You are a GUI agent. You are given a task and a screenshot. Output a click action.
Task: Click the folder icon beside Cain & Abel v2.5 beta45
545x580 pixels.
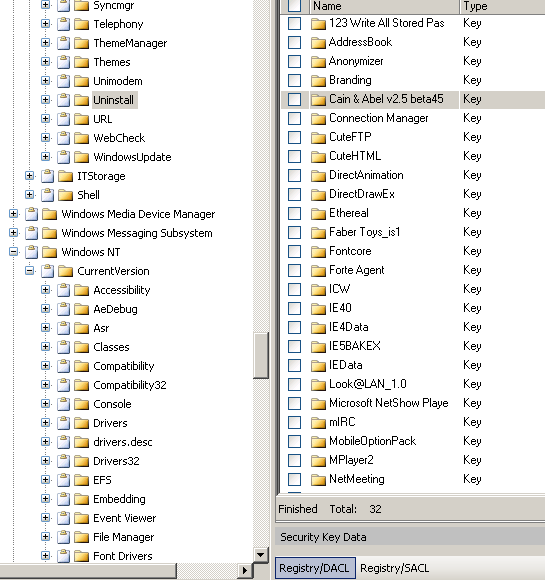[x=318, y=100]
